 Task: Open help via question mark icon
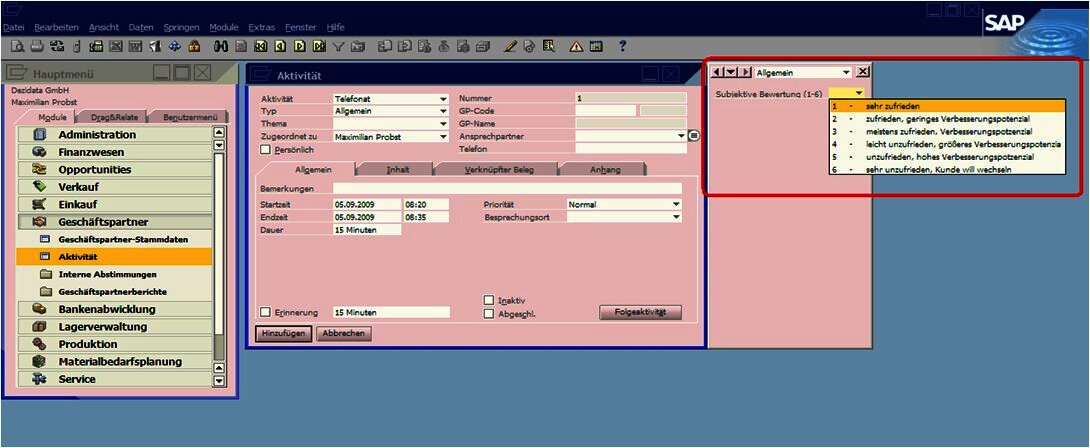pos(622,46)
